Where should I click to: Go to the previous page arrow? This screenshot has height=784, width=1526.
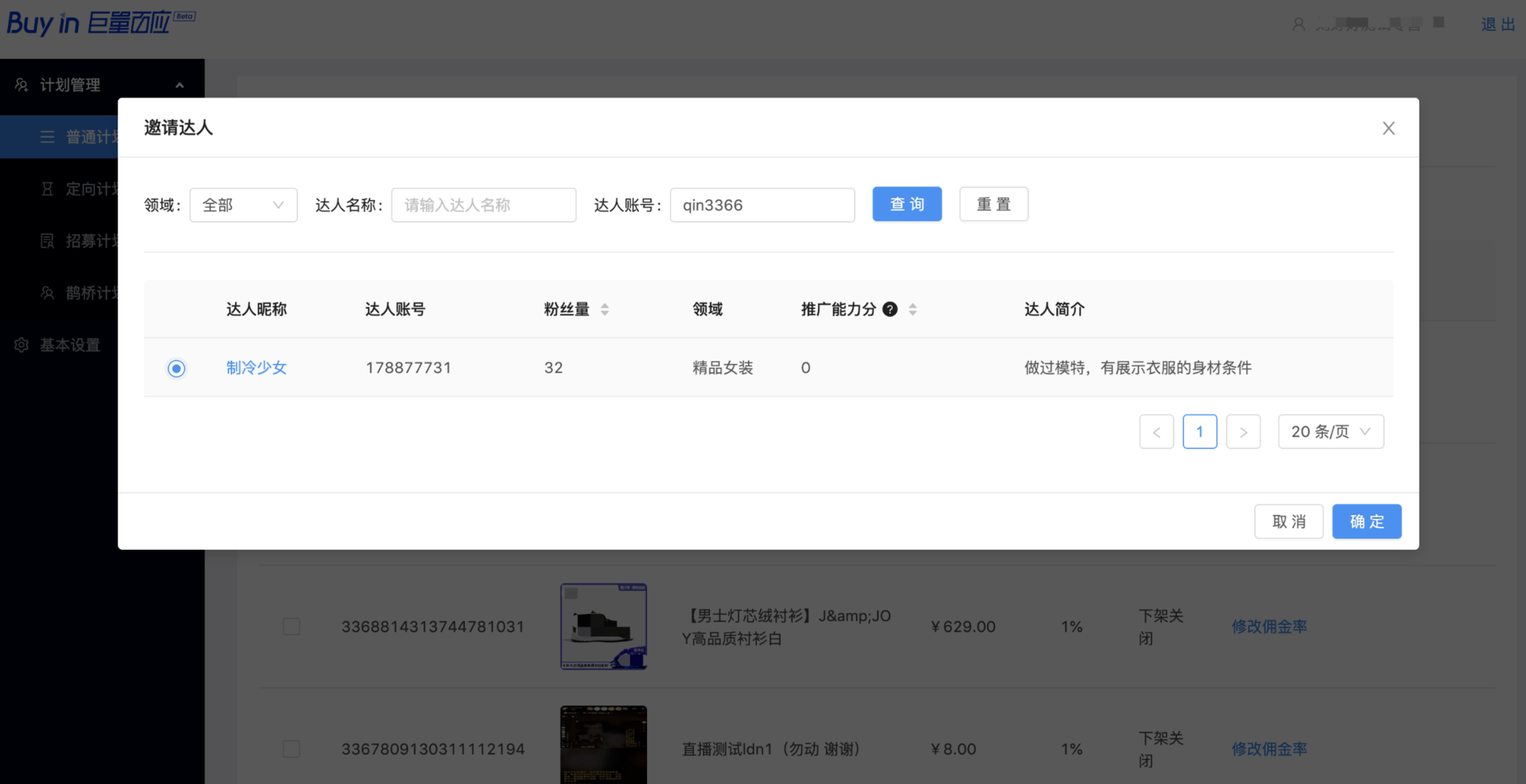pos(1156,431)
